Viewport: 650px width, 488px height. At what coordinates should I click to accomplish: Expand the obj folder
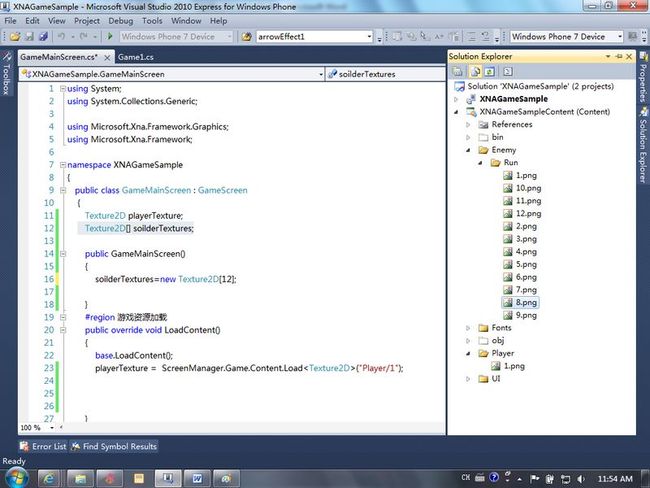[x=468, y=341]
